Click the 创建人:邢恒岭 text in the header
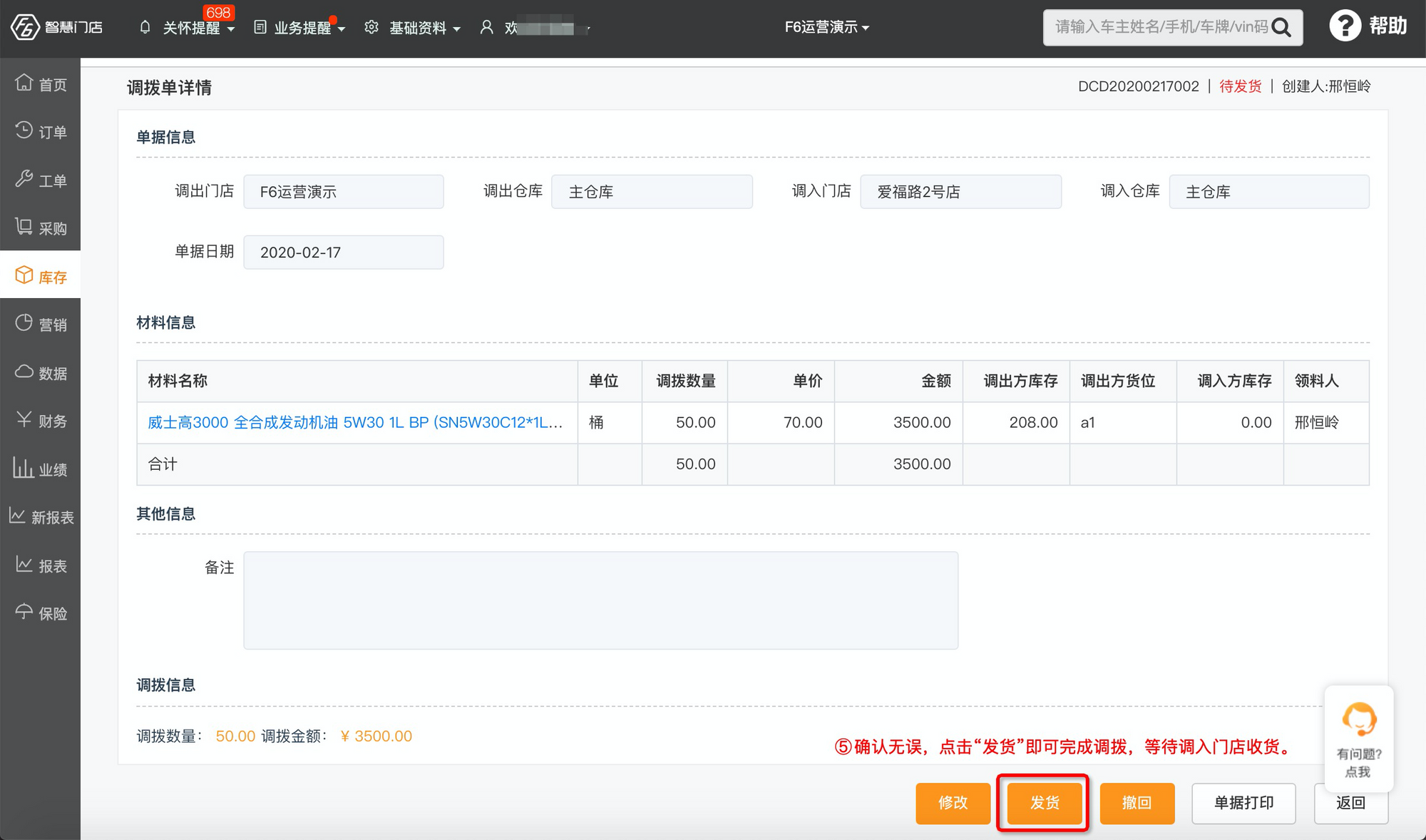 1326,86
